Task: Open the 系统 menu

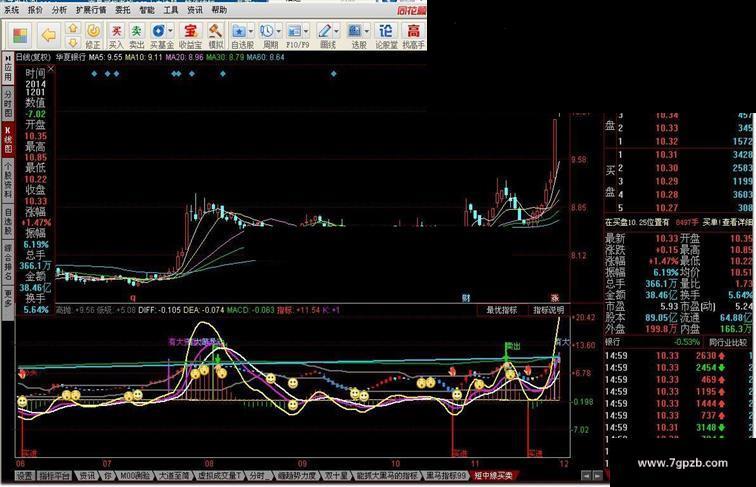Action: pyautogui.click(x=12, y=10)
